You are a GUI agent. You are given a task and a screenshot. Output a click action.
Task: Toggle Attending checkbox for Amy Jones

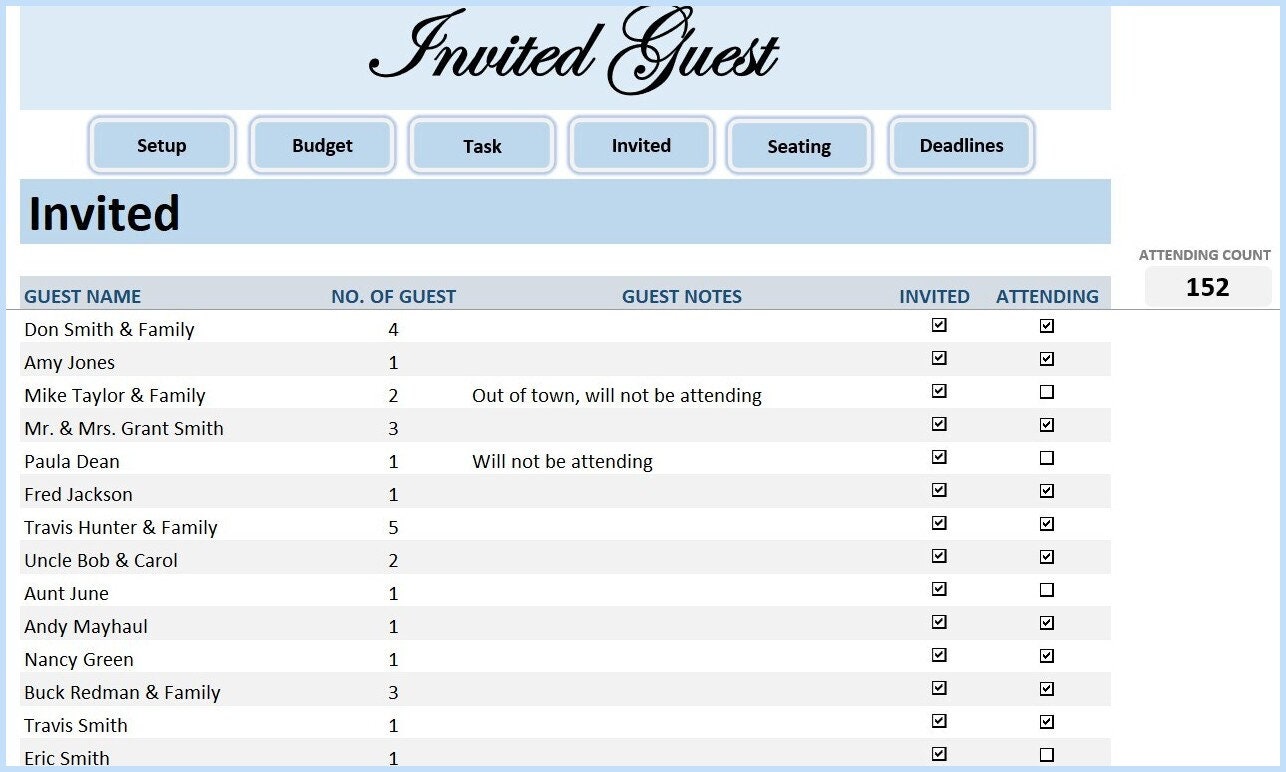click(x=1047, y=359)
